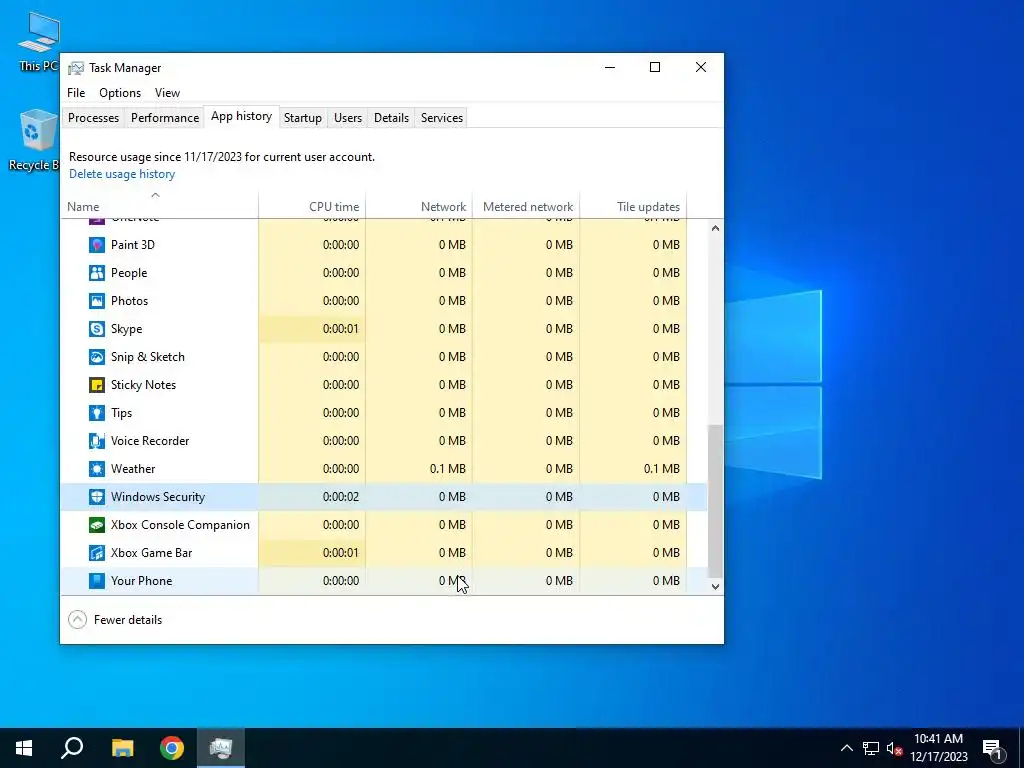Sort by the CPU time column
This screenshot has height=768, width=1024.
(312, 206)
